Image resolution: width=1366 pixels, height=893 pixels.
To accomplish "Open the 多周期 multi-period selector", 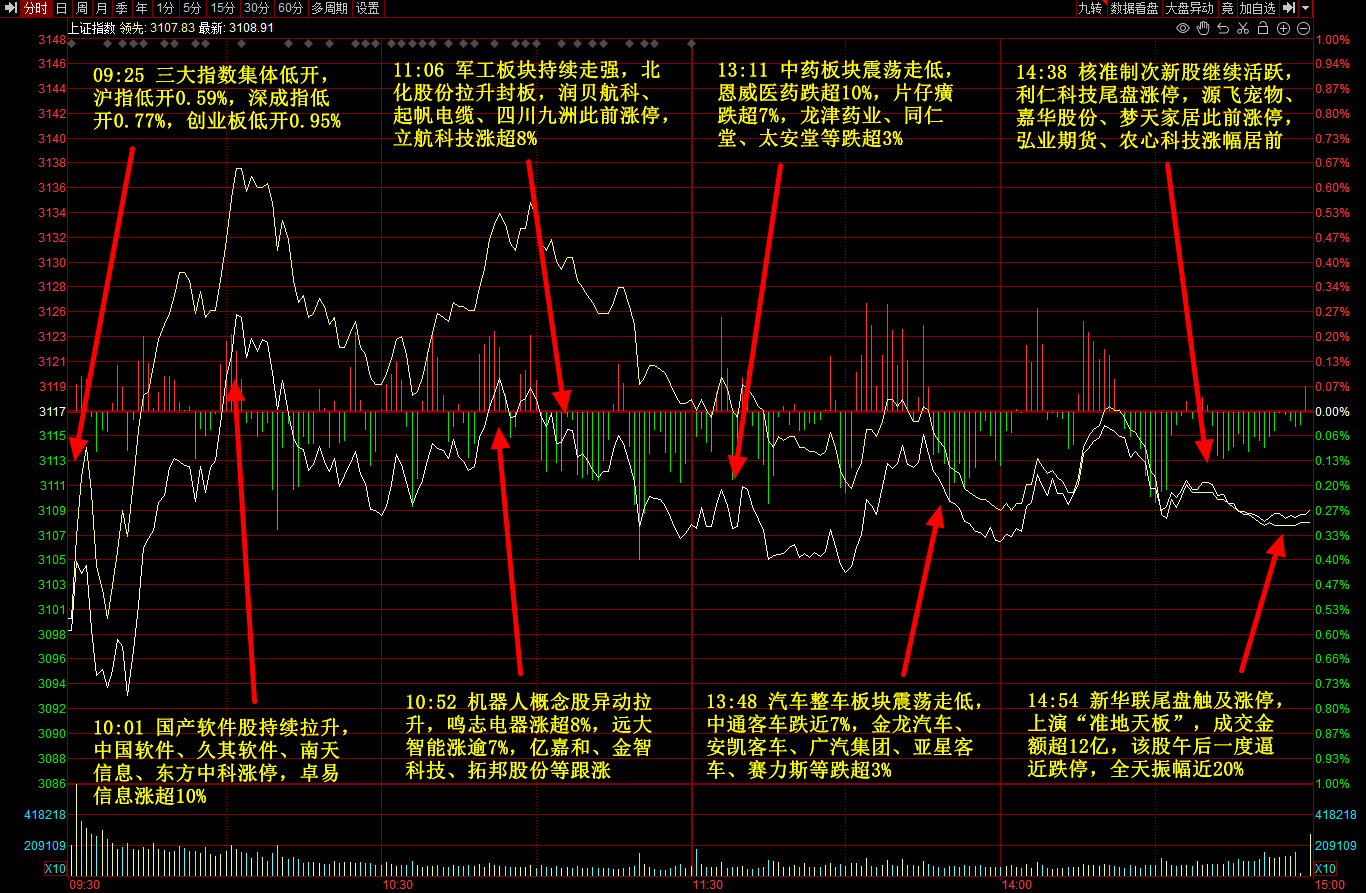I will (x=330, y=8).
